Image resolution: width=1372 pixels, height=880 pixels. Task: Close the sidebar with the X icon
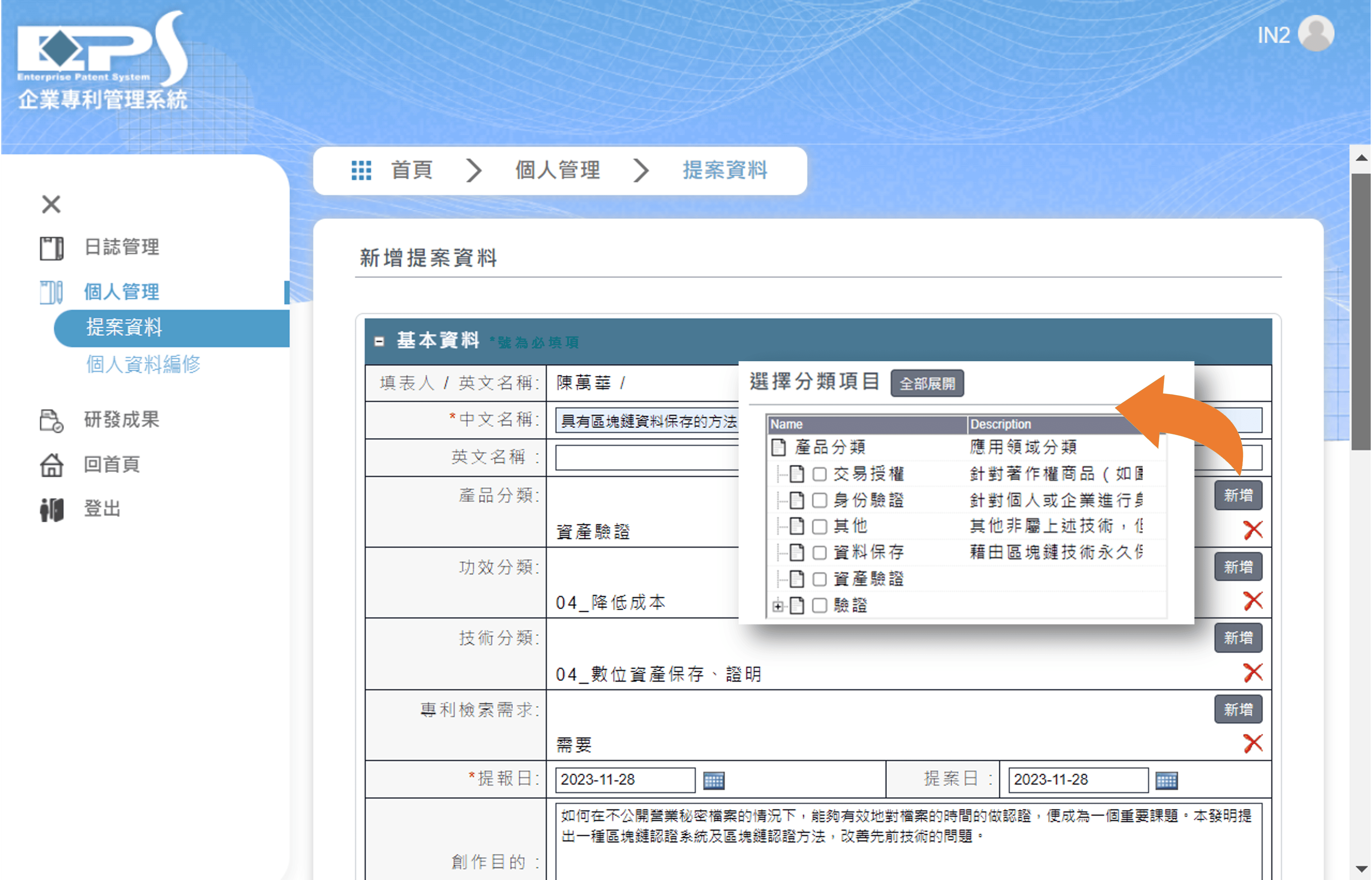click(x=52, y=204)
